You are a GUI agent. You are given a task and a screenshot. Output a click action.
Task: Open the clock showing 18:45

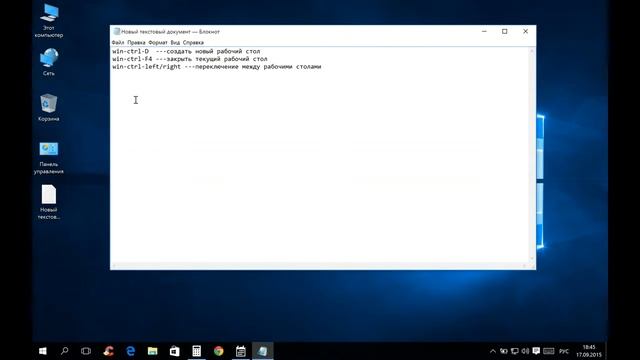[x=589, y=351]
